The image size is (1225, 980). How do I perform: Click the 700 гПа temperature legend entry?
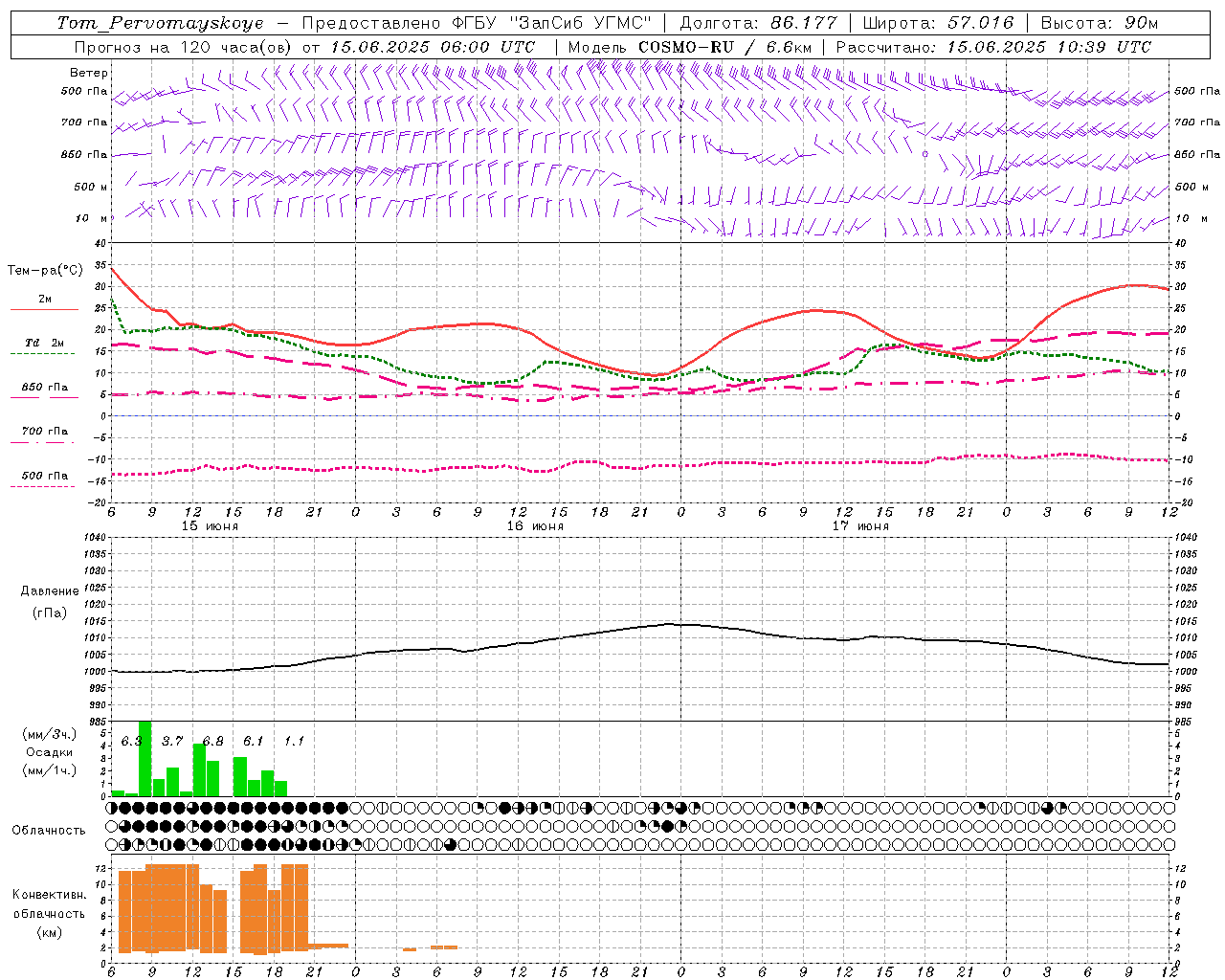45,434
